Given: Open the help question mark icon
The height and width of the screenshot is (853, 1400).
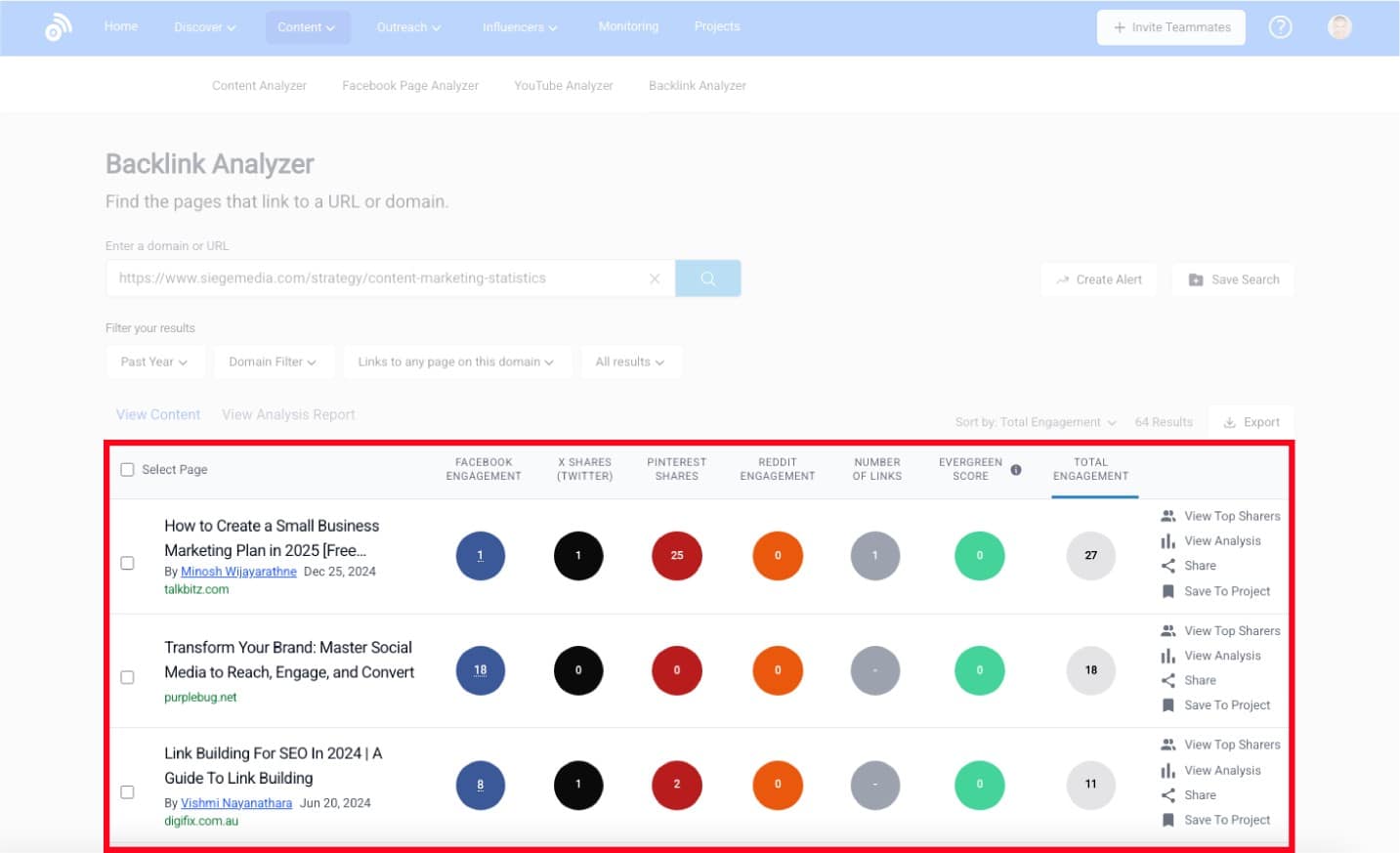Looking at the screenshot, I should 1280,27.
